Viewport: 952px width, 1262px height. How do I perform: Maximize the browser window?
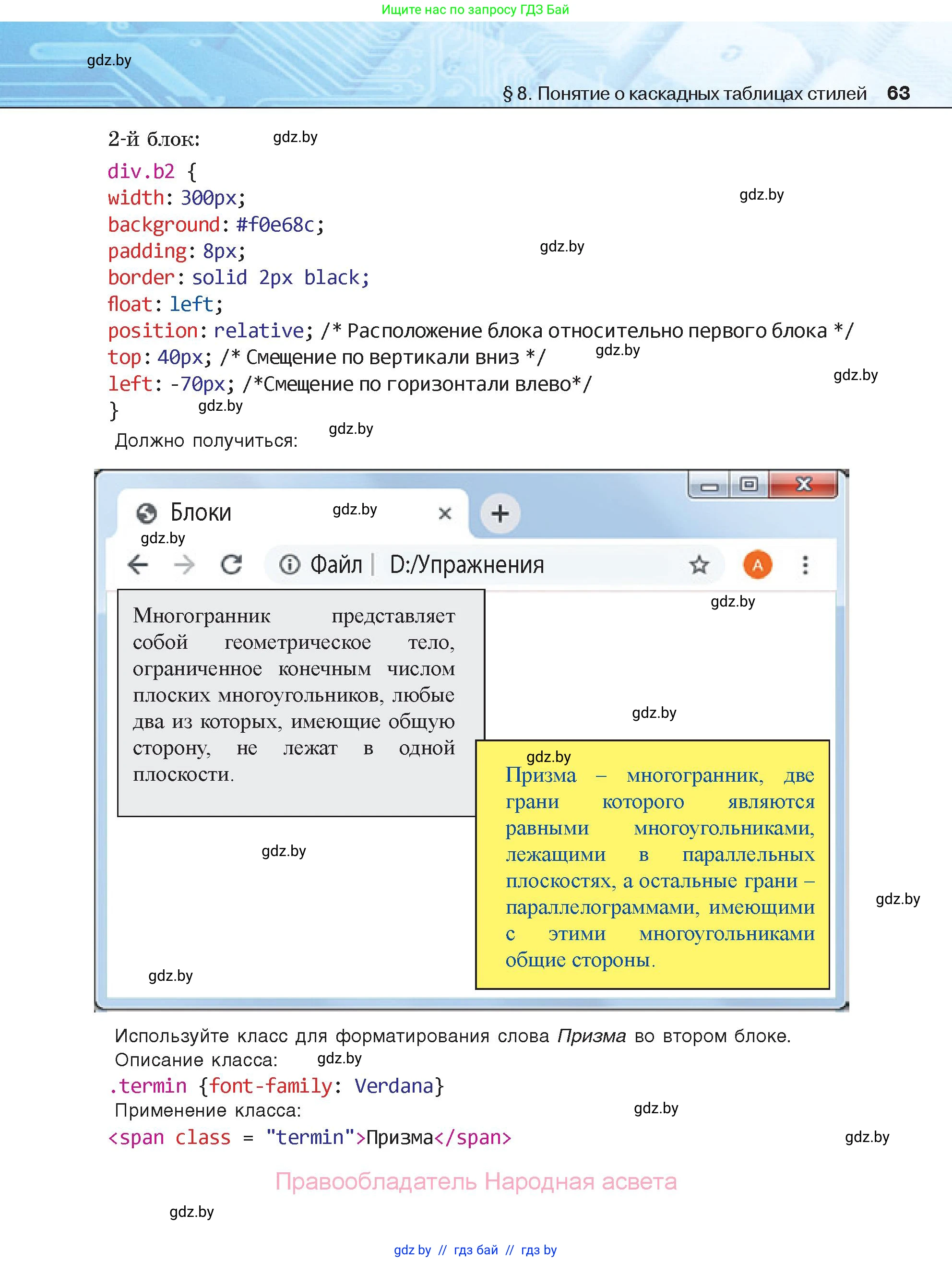[x=749, y=485]
